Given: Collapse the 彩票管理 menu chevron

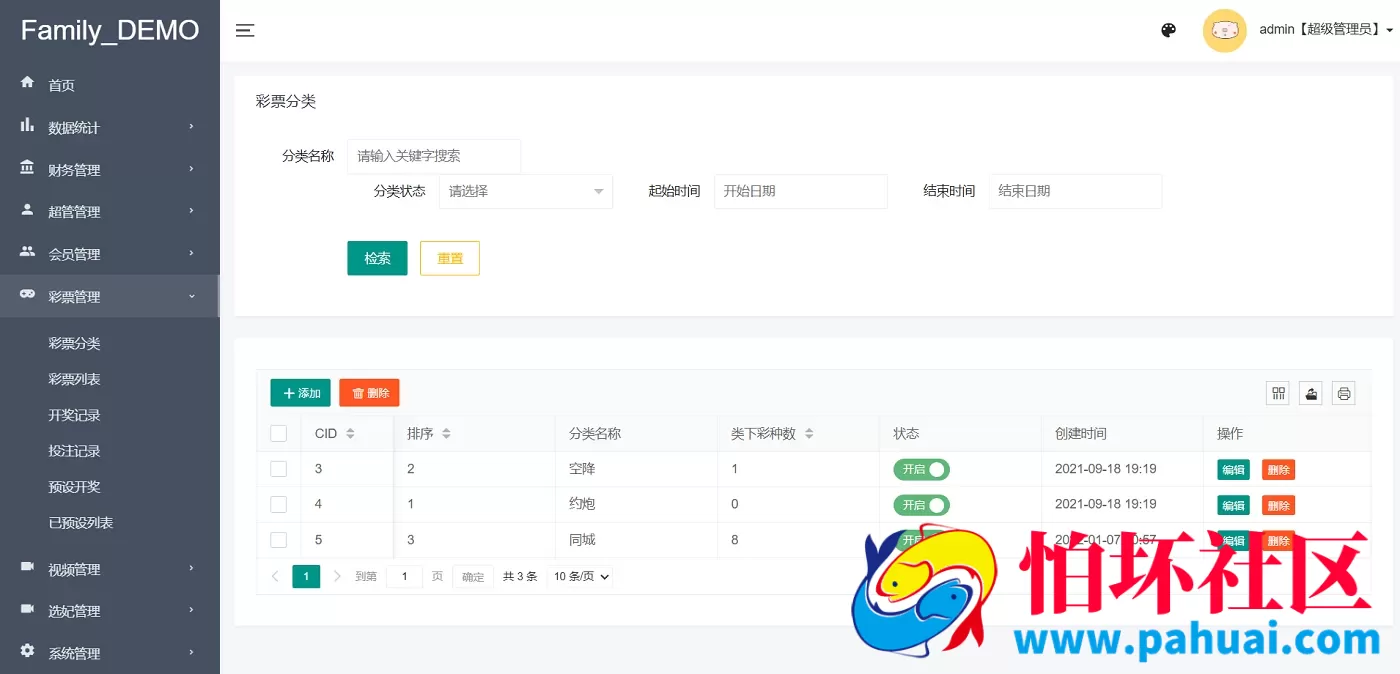Looking at the screenshot, I should [x=191, y=296].
